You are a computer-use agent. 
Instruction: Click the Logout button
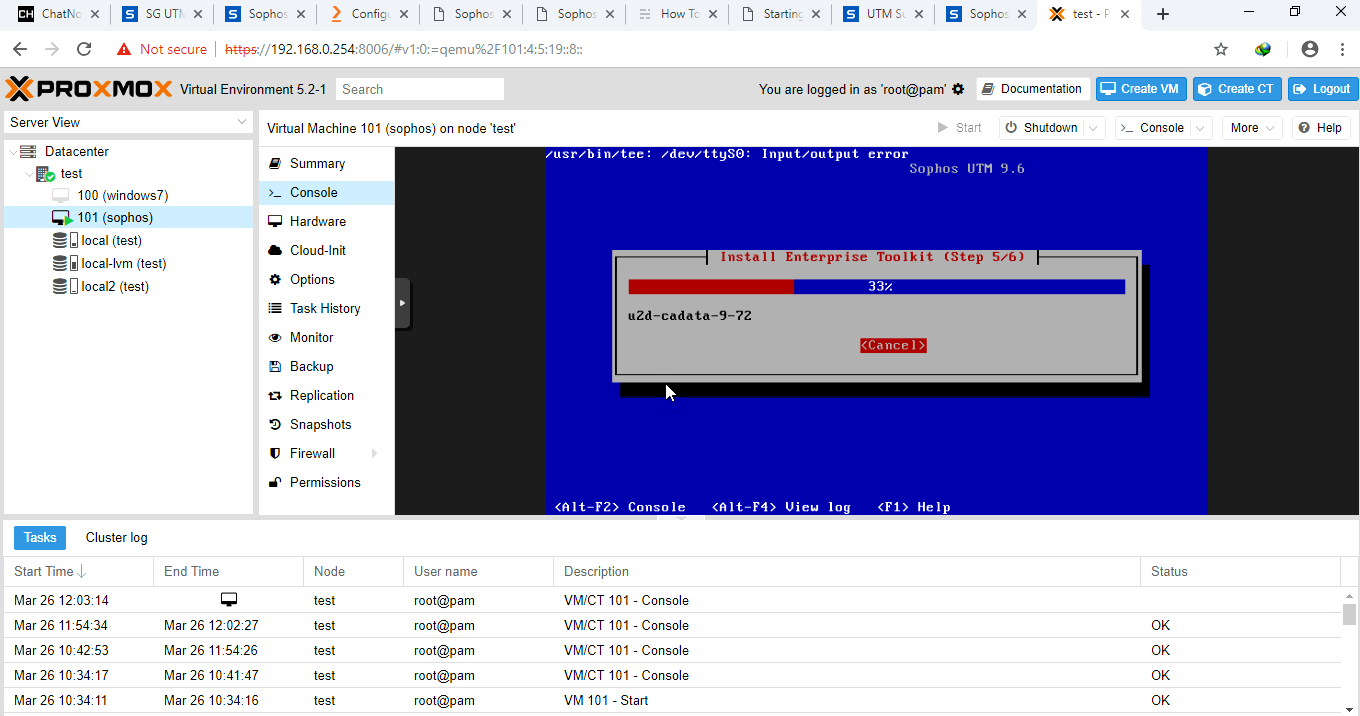(x=1323, y=89)
